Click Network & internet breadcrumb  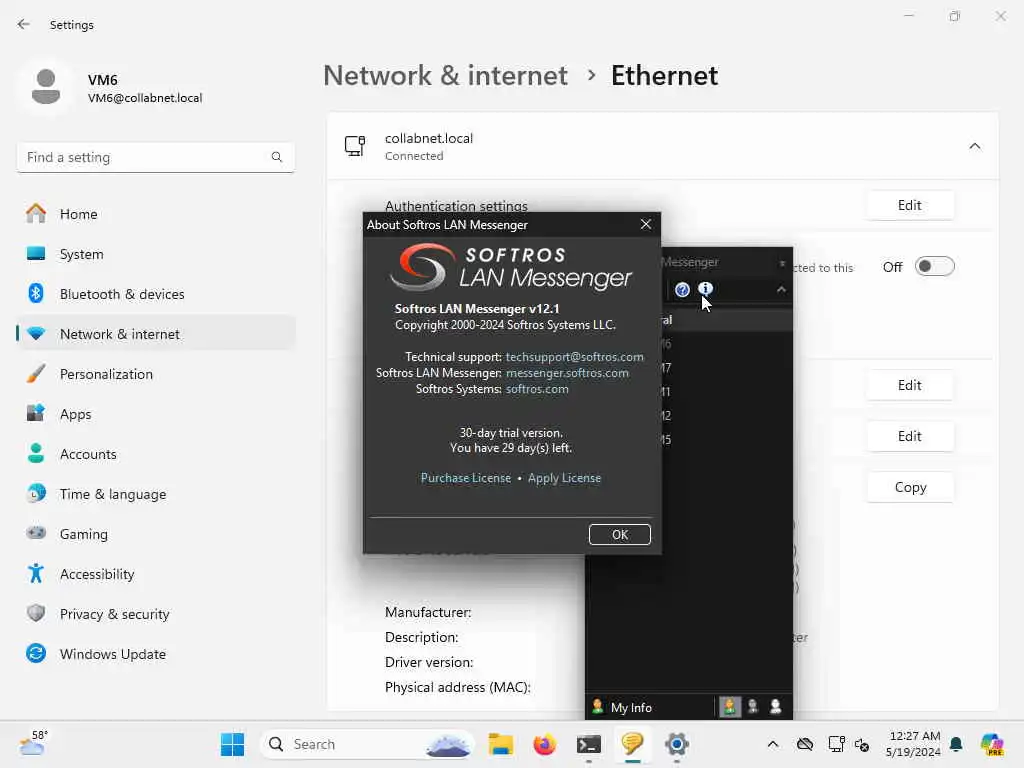point(445,76)
